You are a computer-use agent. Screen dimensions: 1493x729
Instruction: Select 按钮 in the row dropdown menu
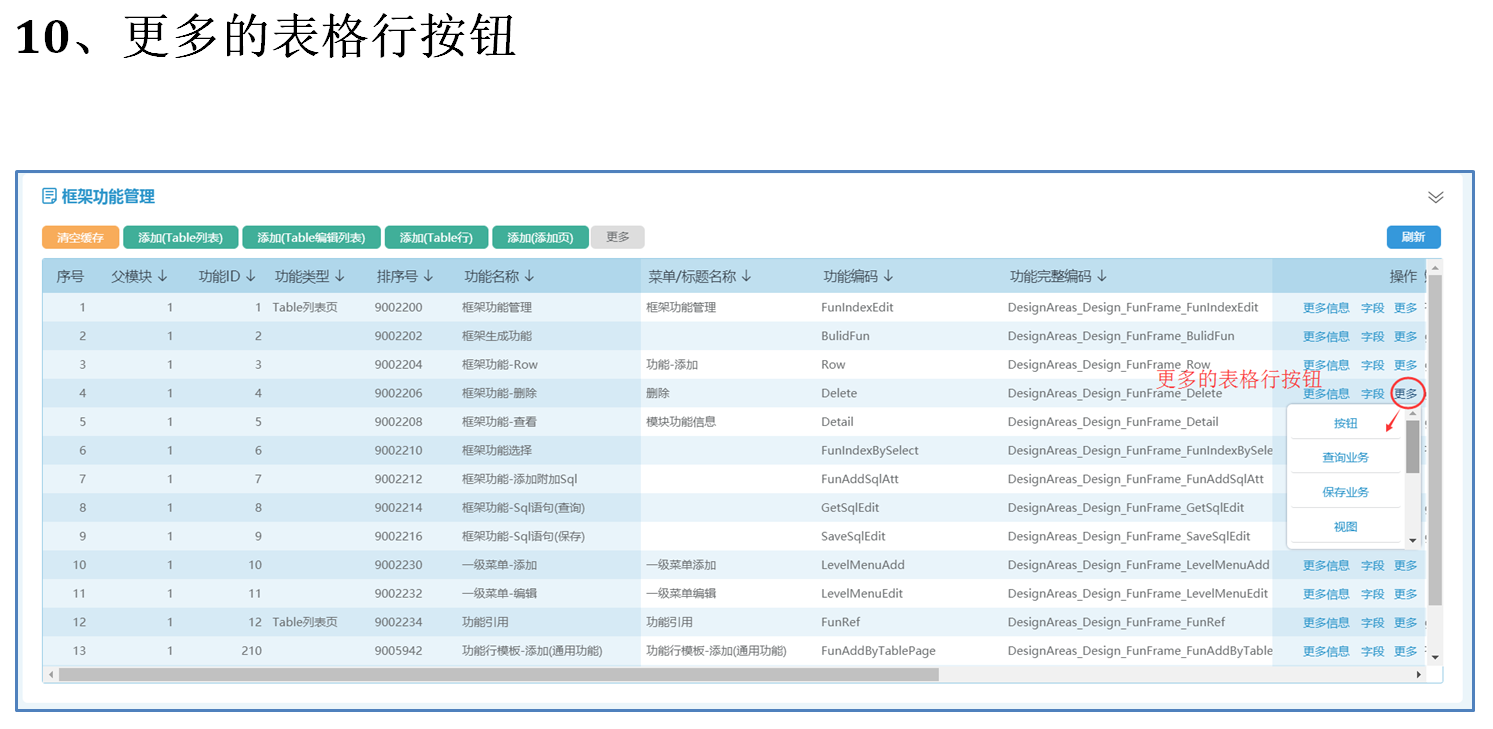point(1346,423)
